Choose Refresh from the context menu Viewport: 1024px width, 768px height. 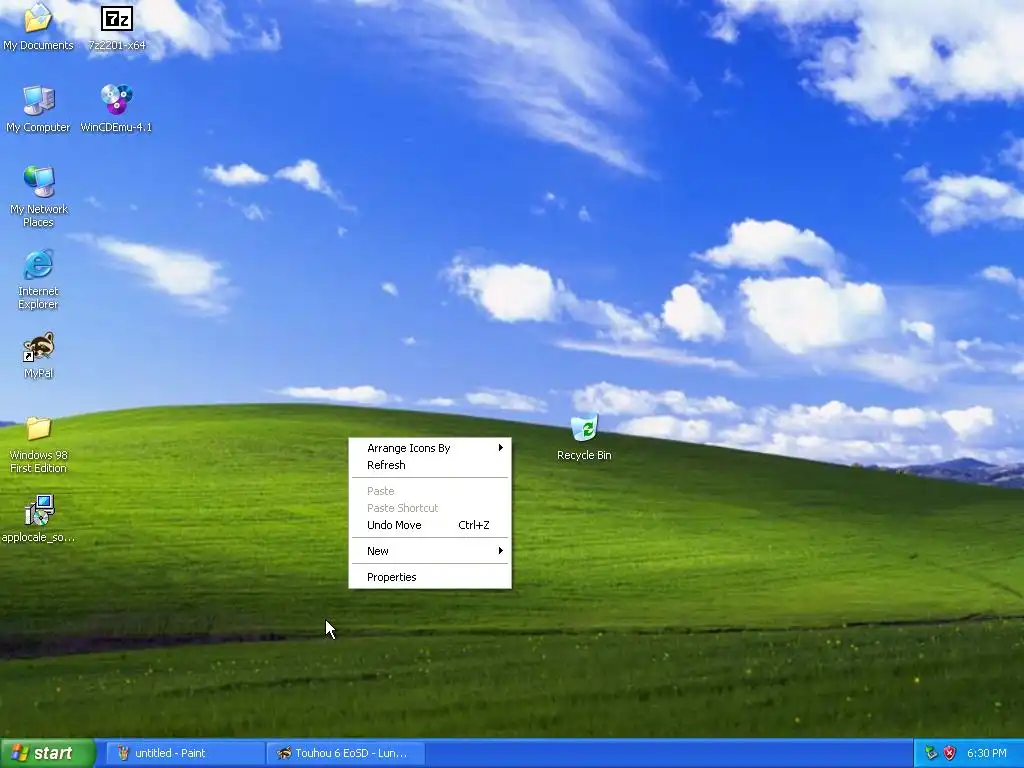(430, 465)
